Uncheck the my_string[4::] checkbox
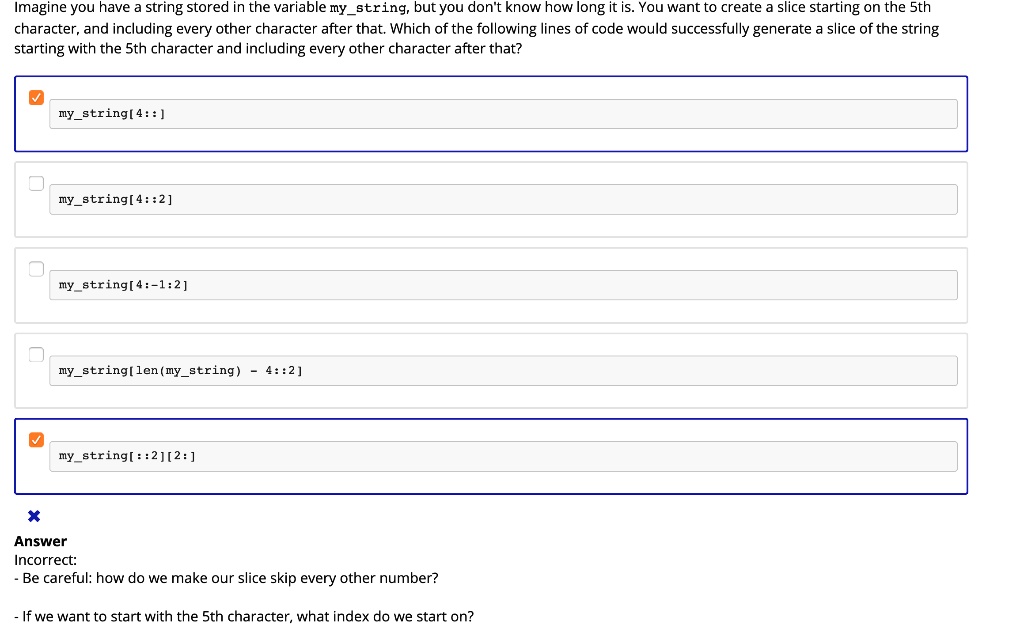 tap(37, 97)
